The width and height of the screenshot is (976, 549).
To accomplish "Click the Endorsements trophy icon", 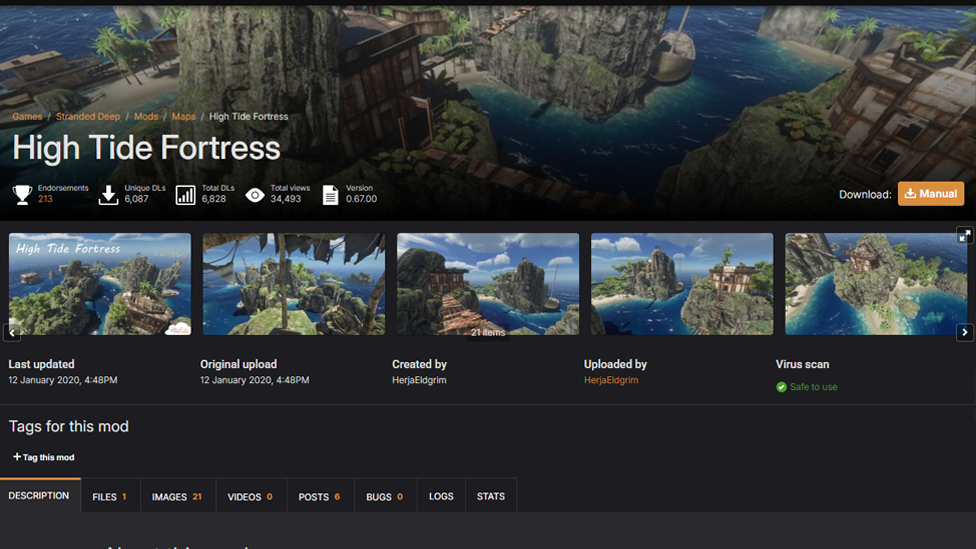I will [x=22, y=194].
